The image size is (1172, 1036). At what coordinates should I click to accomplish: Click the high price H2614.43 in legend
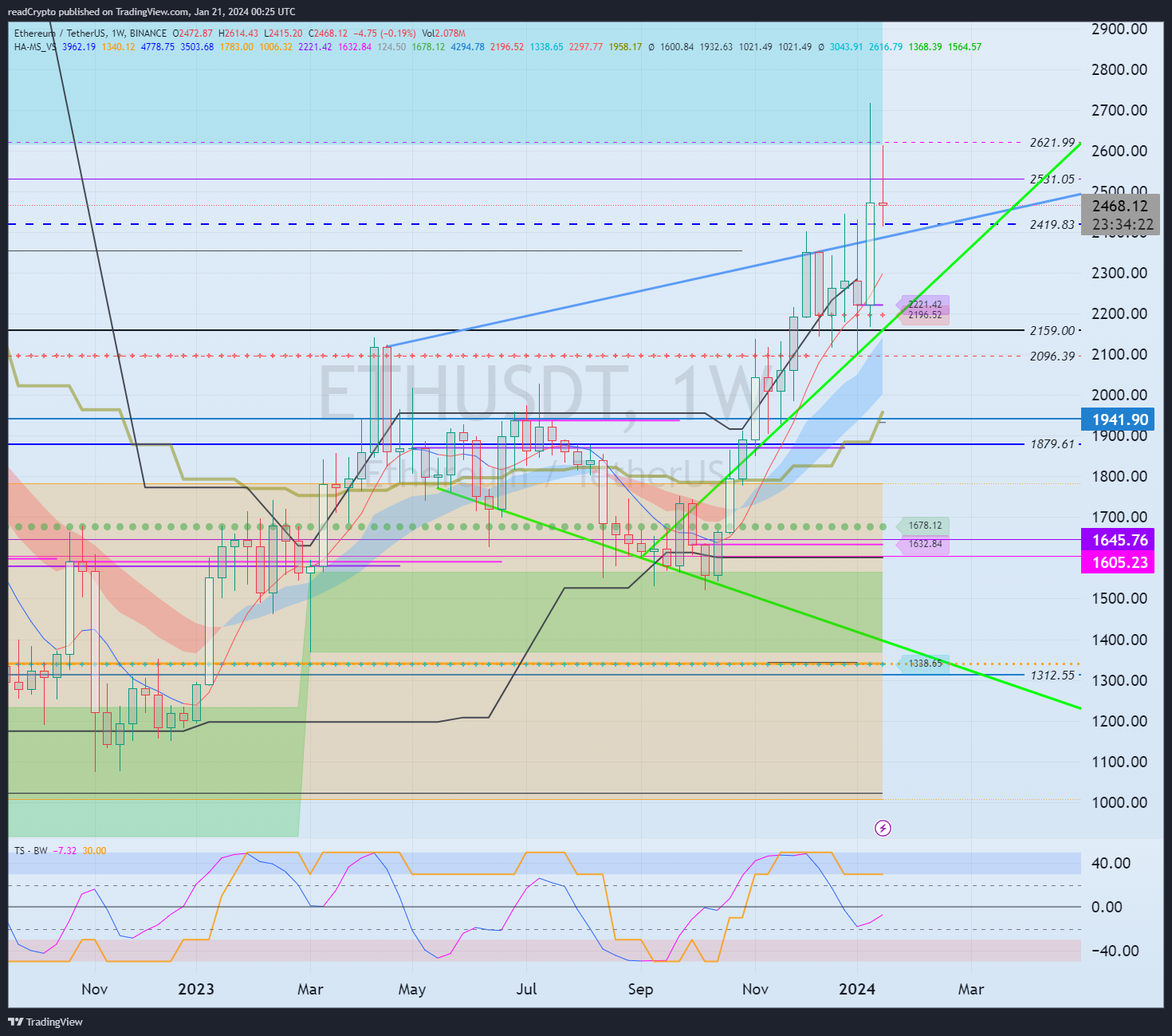coord(238,33)
